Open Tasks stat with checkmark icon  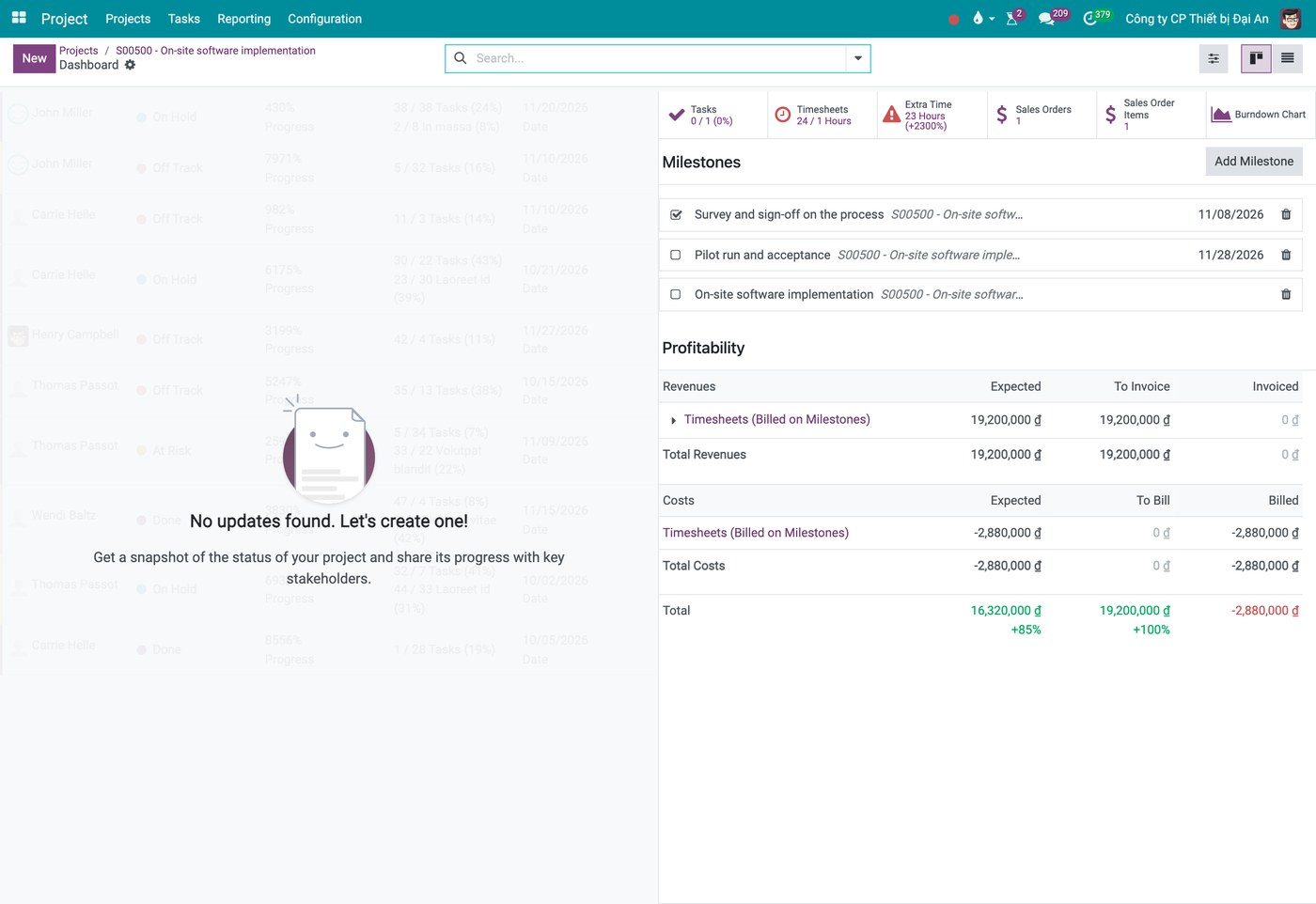pyautogui.click(x=713, y=115)
